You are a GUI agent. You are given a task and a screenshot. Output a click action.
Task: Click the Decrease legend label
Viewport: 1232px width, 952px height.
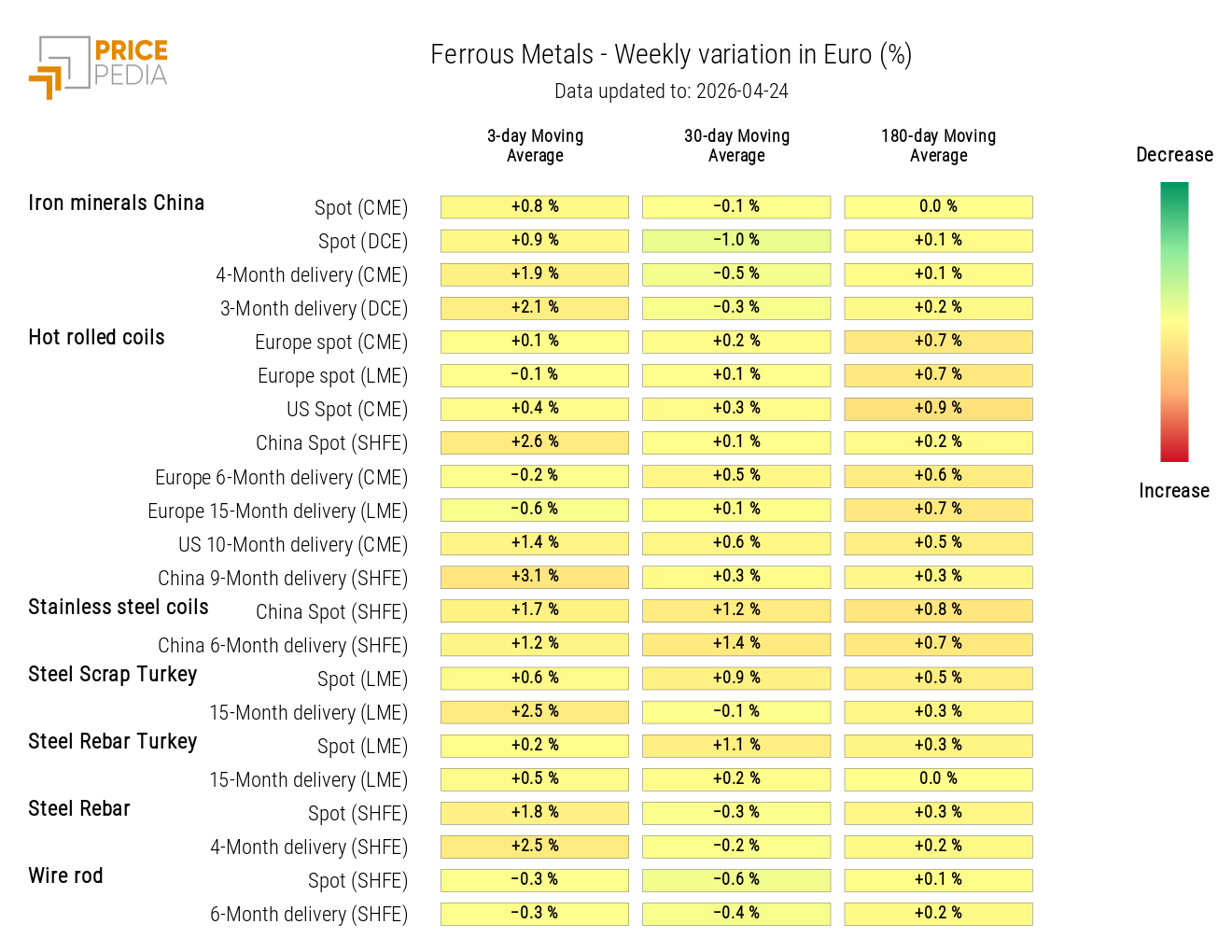click(x=1174, y=155)
